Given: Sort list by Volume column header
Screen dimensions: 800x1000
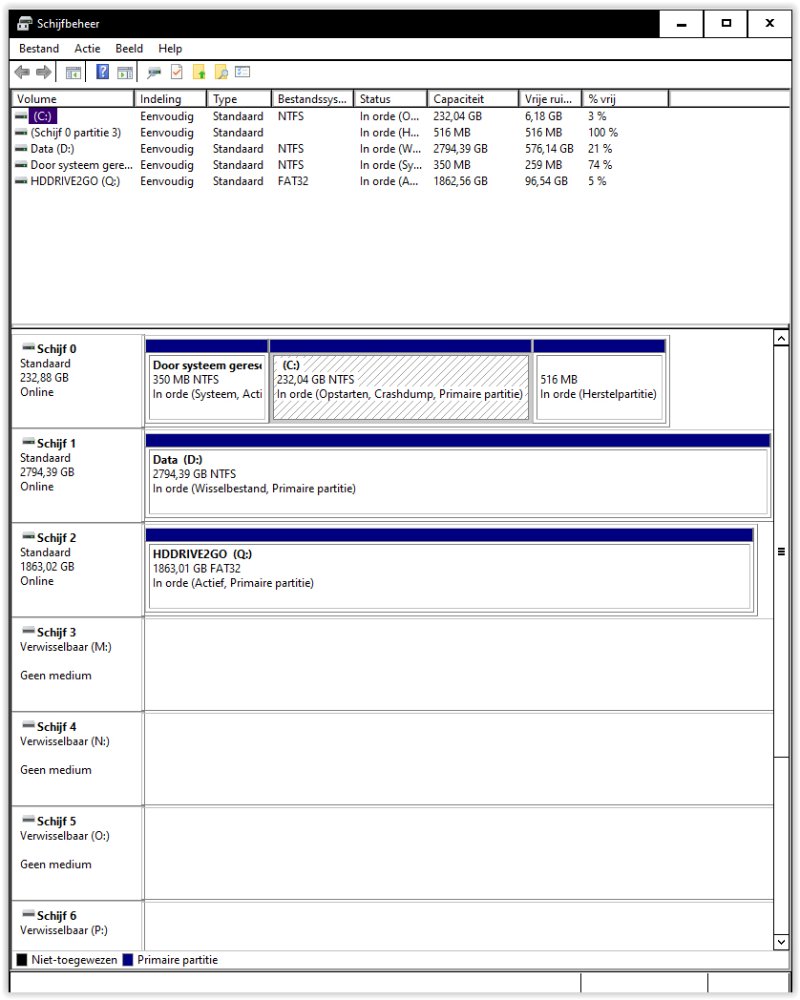Looking at the screenshot, I should coord(72,99).
